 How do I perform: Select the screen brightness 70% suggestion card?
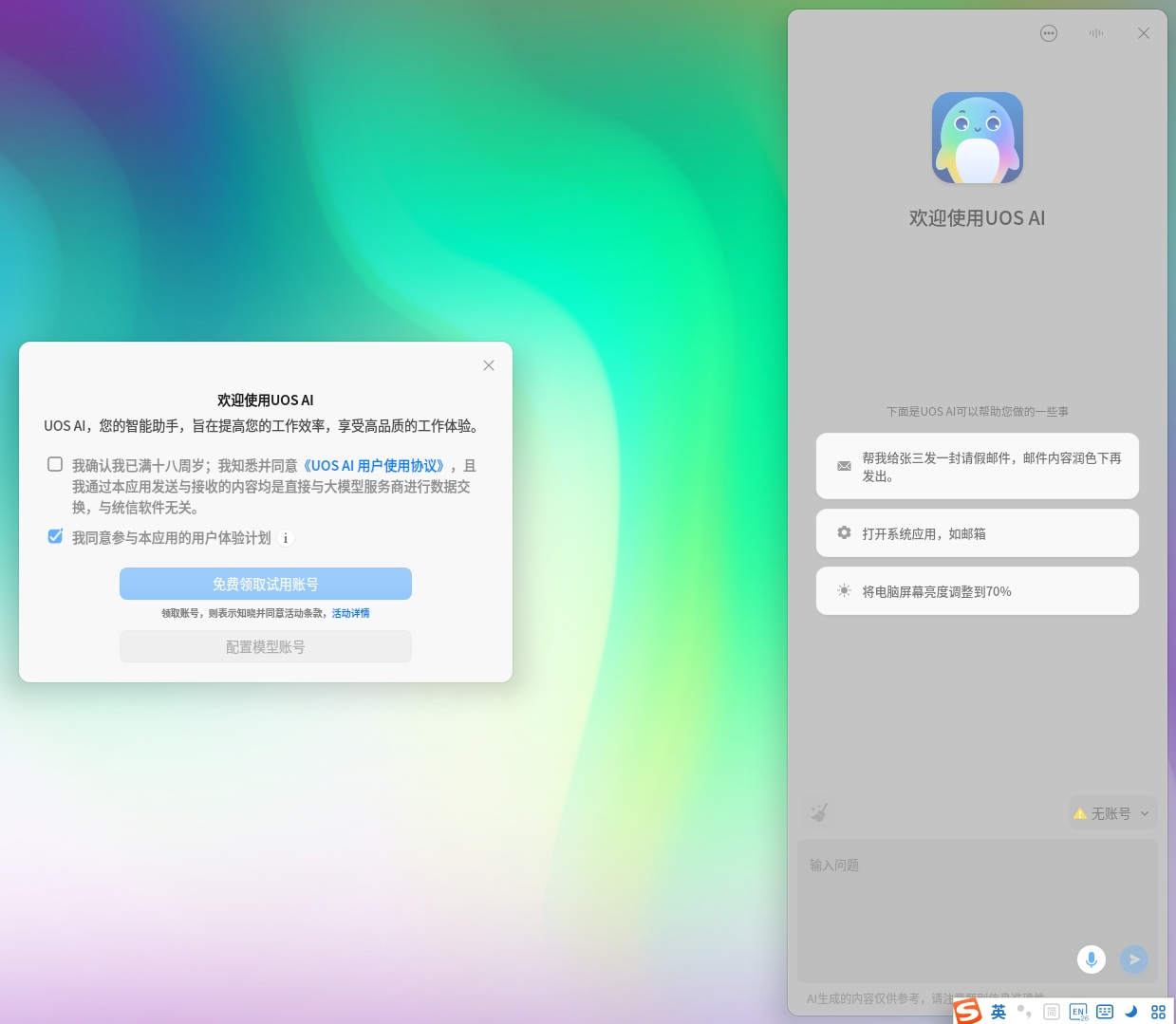point(978,591)
